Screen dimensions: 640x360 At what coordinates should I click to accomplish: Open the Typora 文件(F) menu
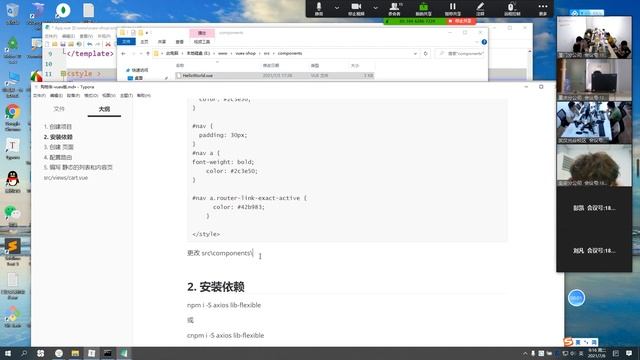click(39, 95)
